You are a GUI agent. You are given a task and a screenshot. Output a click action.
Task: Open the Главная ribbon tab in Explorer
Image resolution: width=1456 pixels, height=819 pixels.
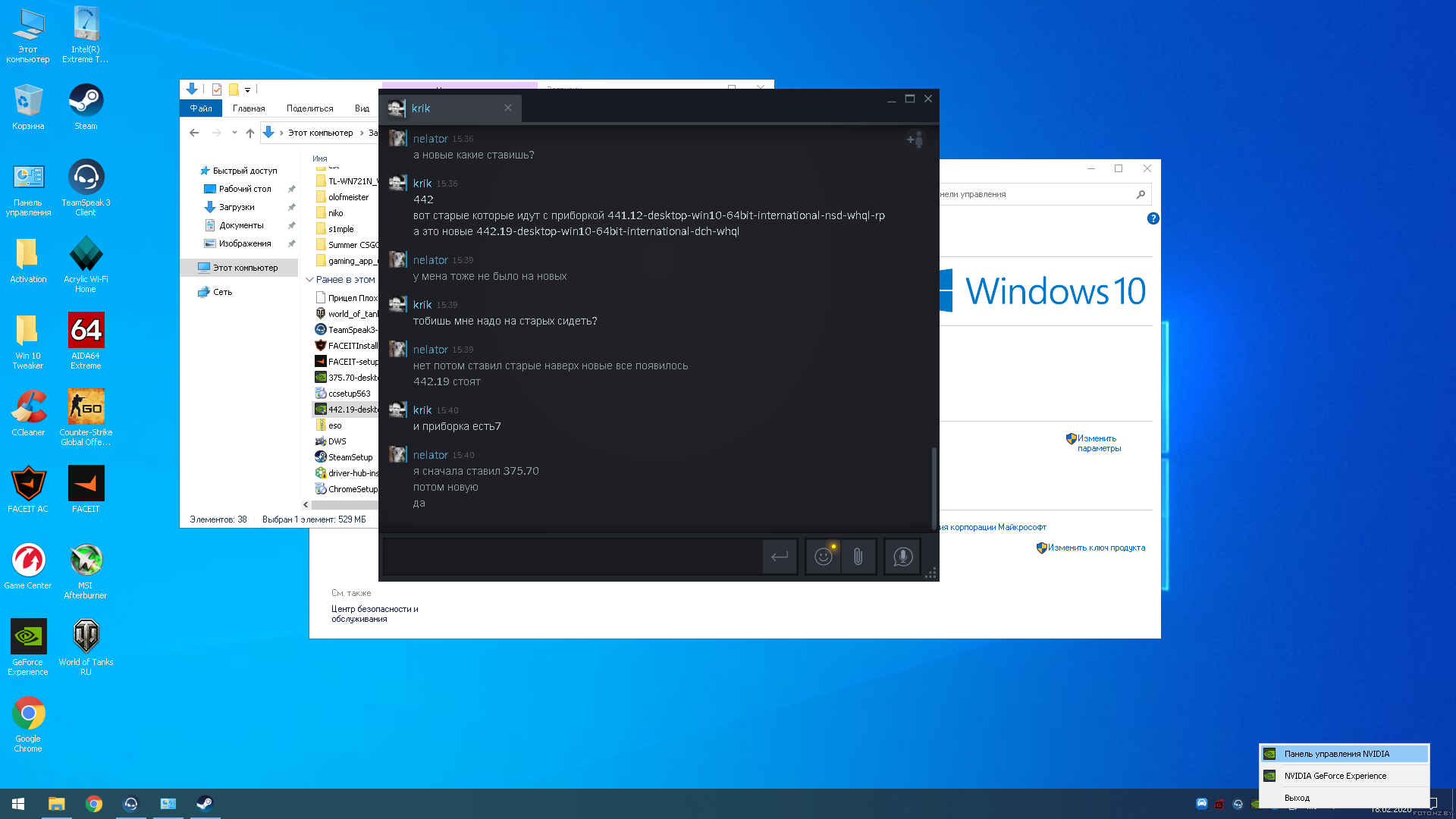coord(249,108)
